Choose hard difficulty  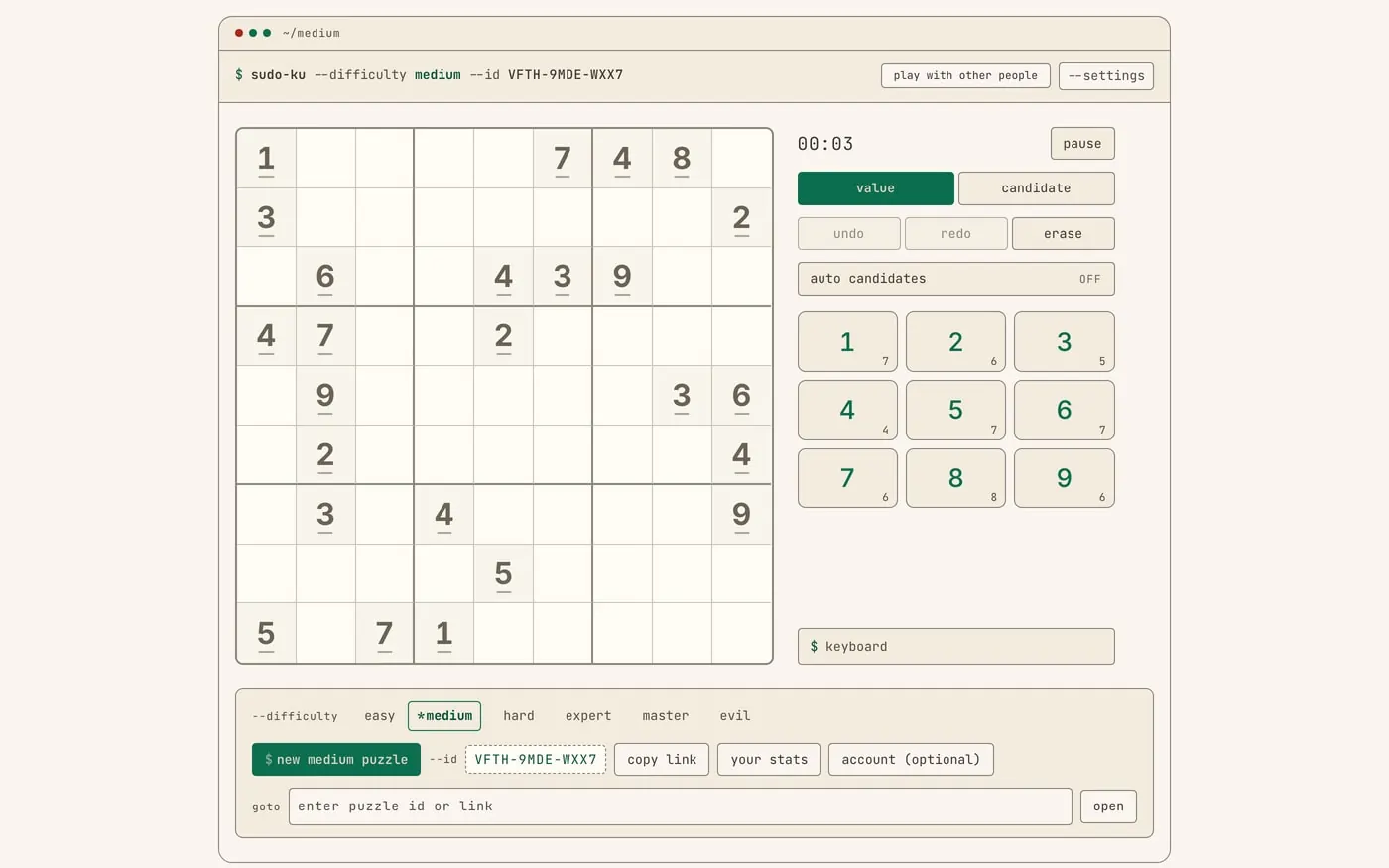pos(518,716)
